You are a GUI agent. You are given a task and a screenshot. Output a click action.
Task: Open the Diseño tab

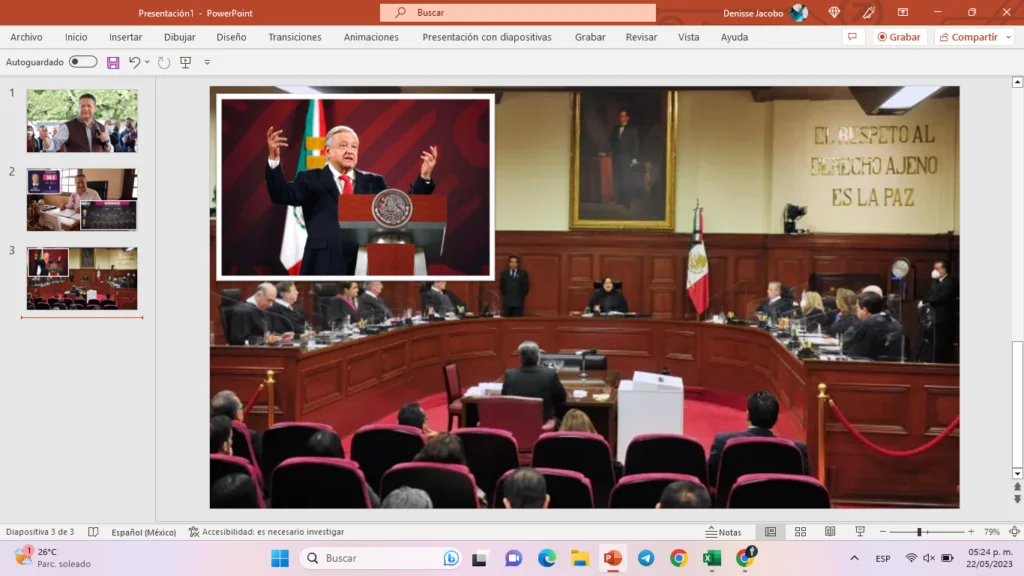click(231, 37)
